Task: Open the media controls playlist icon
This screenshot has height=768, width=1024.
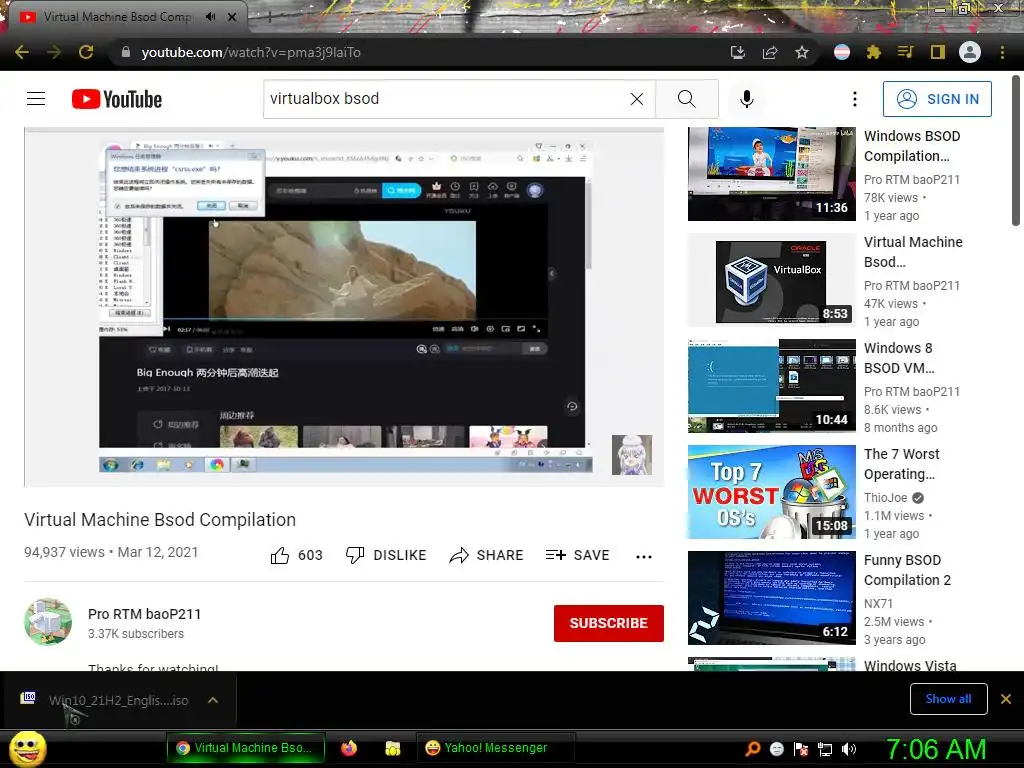Action: pyautogui.click(x=906, y=52)
